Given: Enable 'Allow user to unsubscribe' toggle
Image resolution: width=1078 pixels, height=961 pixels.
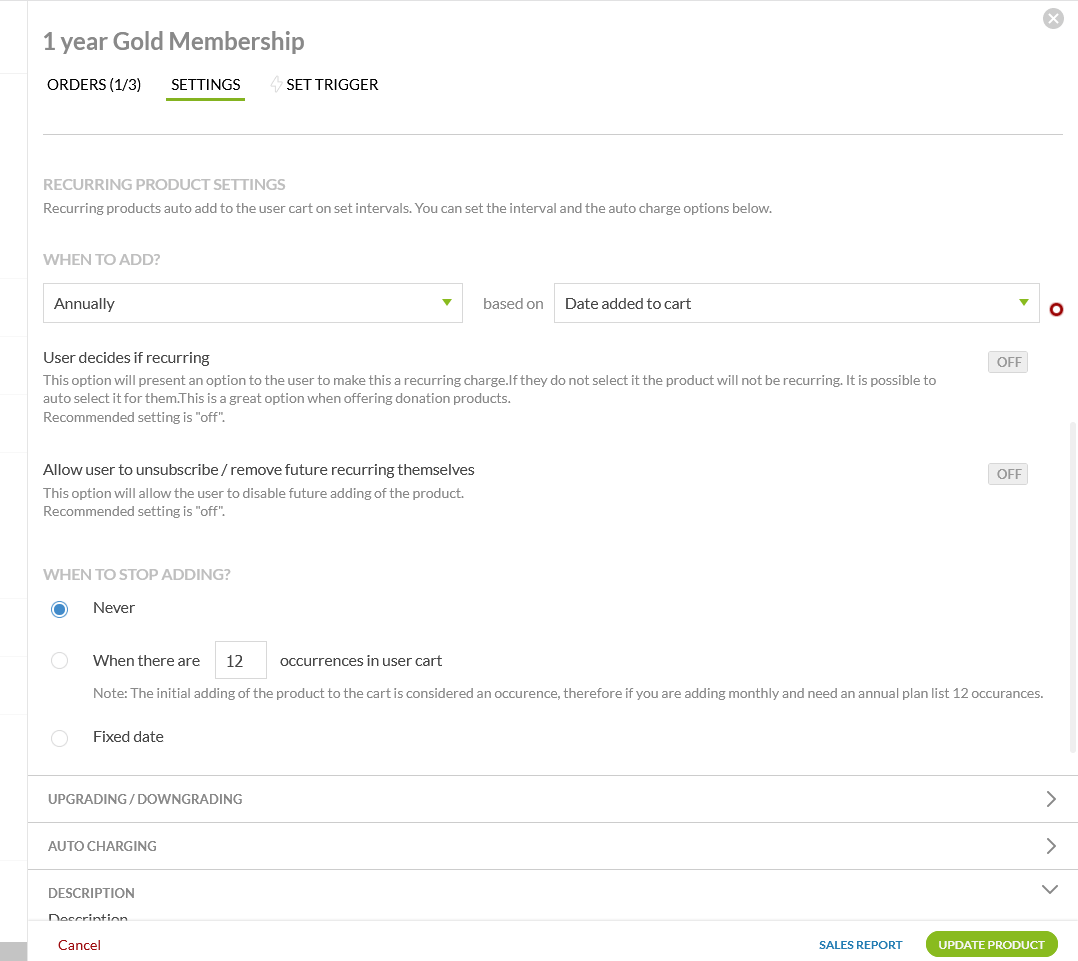Looking at the screenshot, I should pyautogui.click(x=1008, y=474).
